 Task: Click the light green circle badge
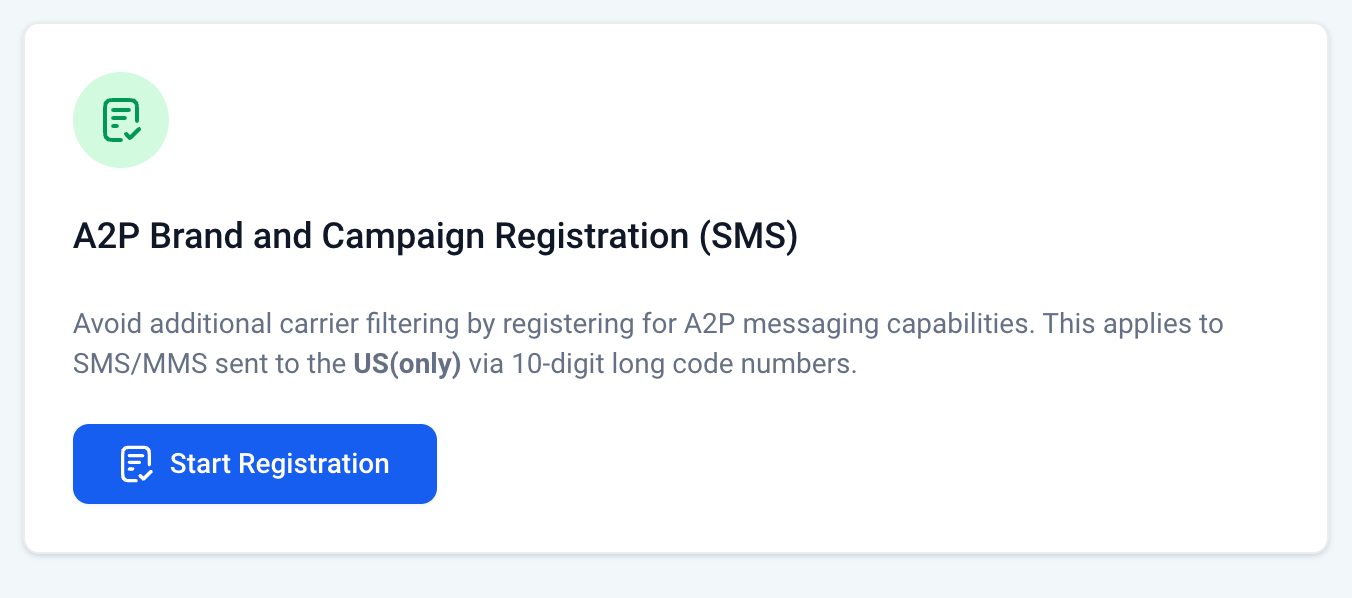tap(121, 120)
